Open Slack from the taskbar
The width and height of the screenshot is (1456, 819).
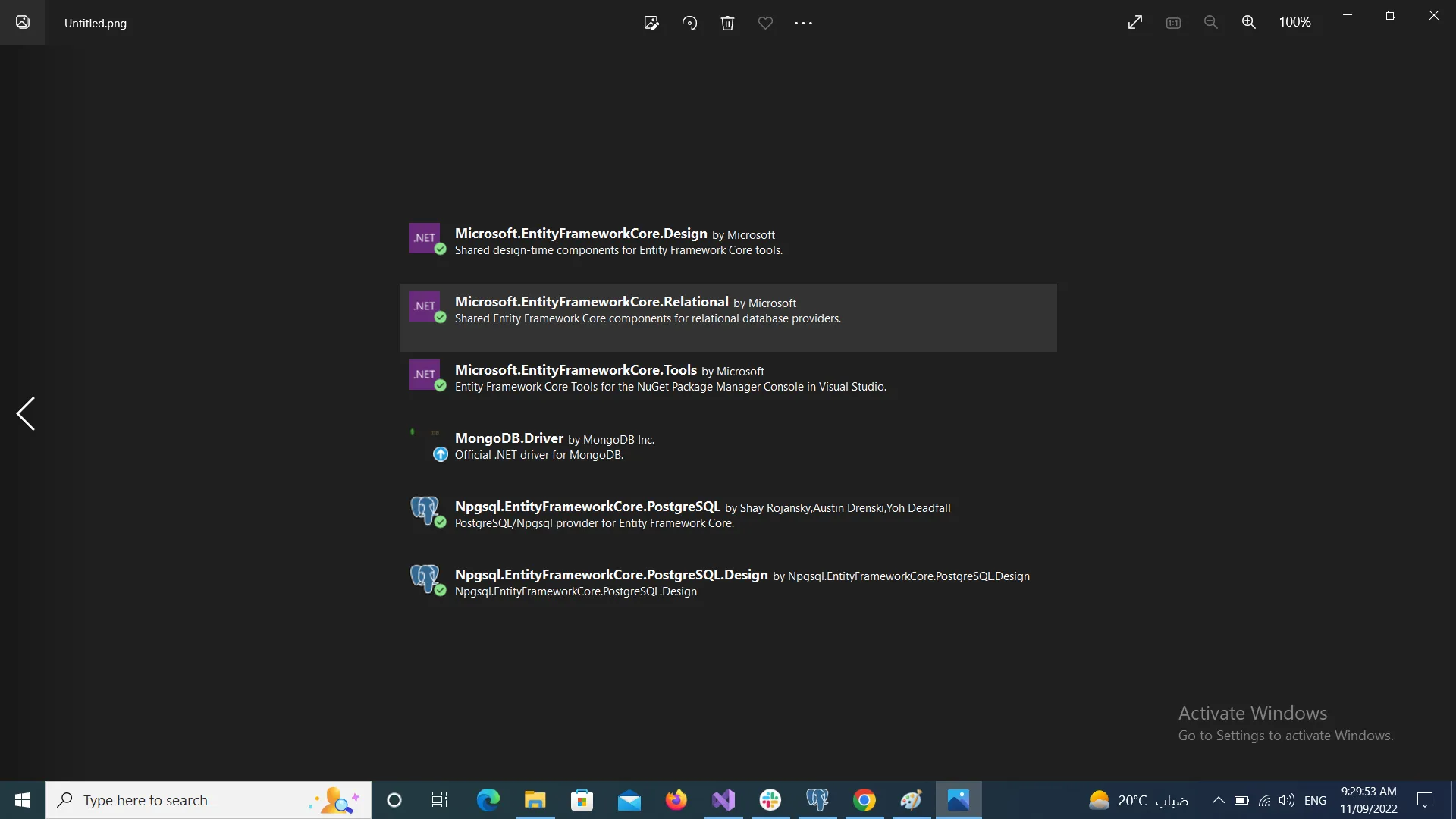coord(770,800)
